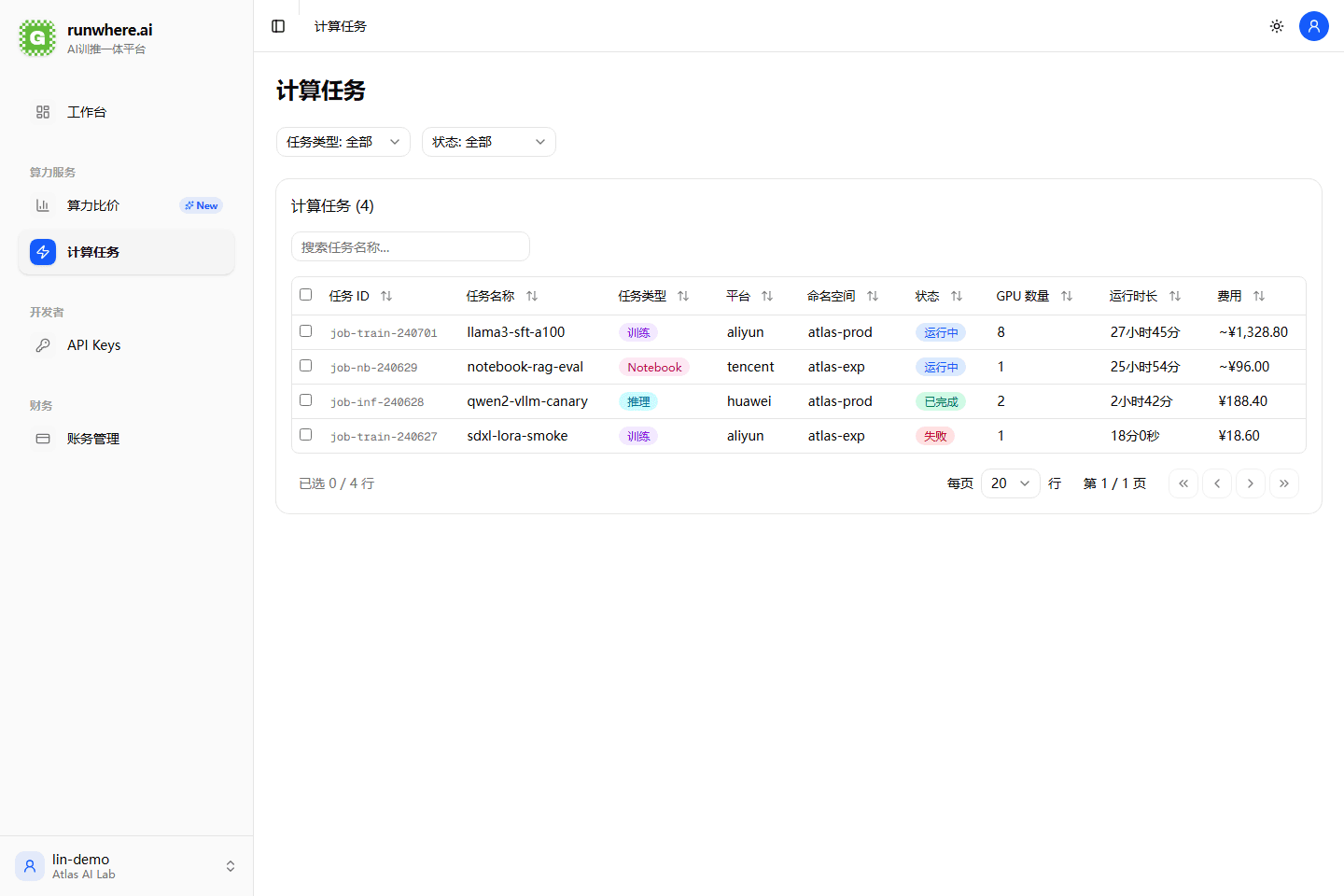This screenshot has height=896, width=1344.
Task: Click task ID job-nb-240629
Action: tap(374, 368)
